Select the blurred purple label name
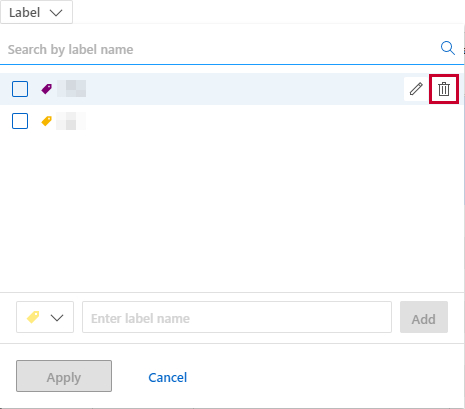 click(71, 89)
